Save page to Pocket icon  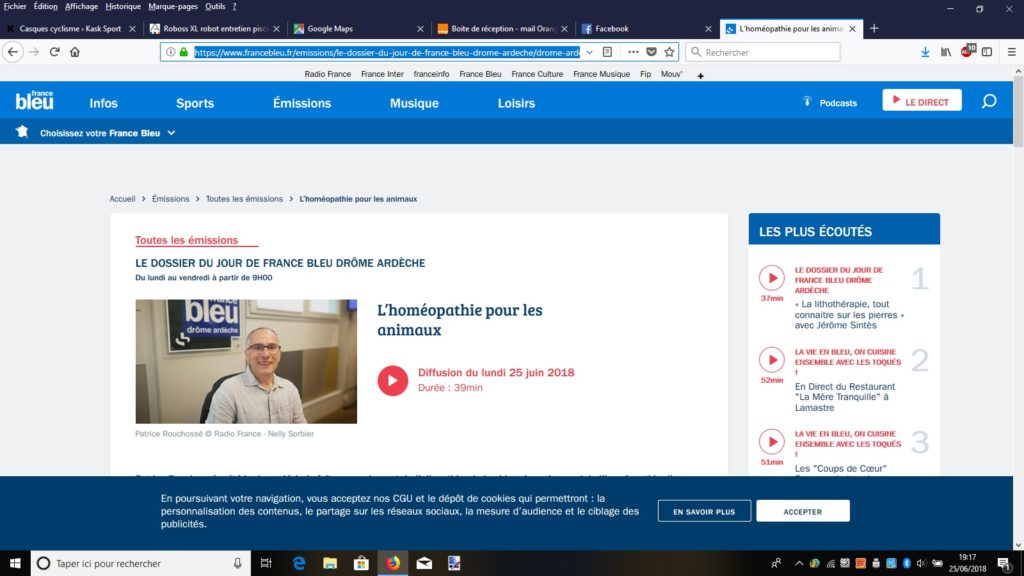651,52
